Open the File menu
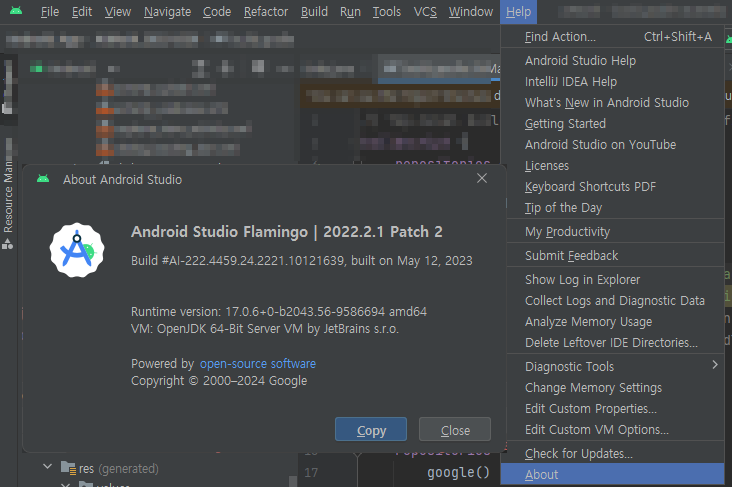 coord(49,12)
